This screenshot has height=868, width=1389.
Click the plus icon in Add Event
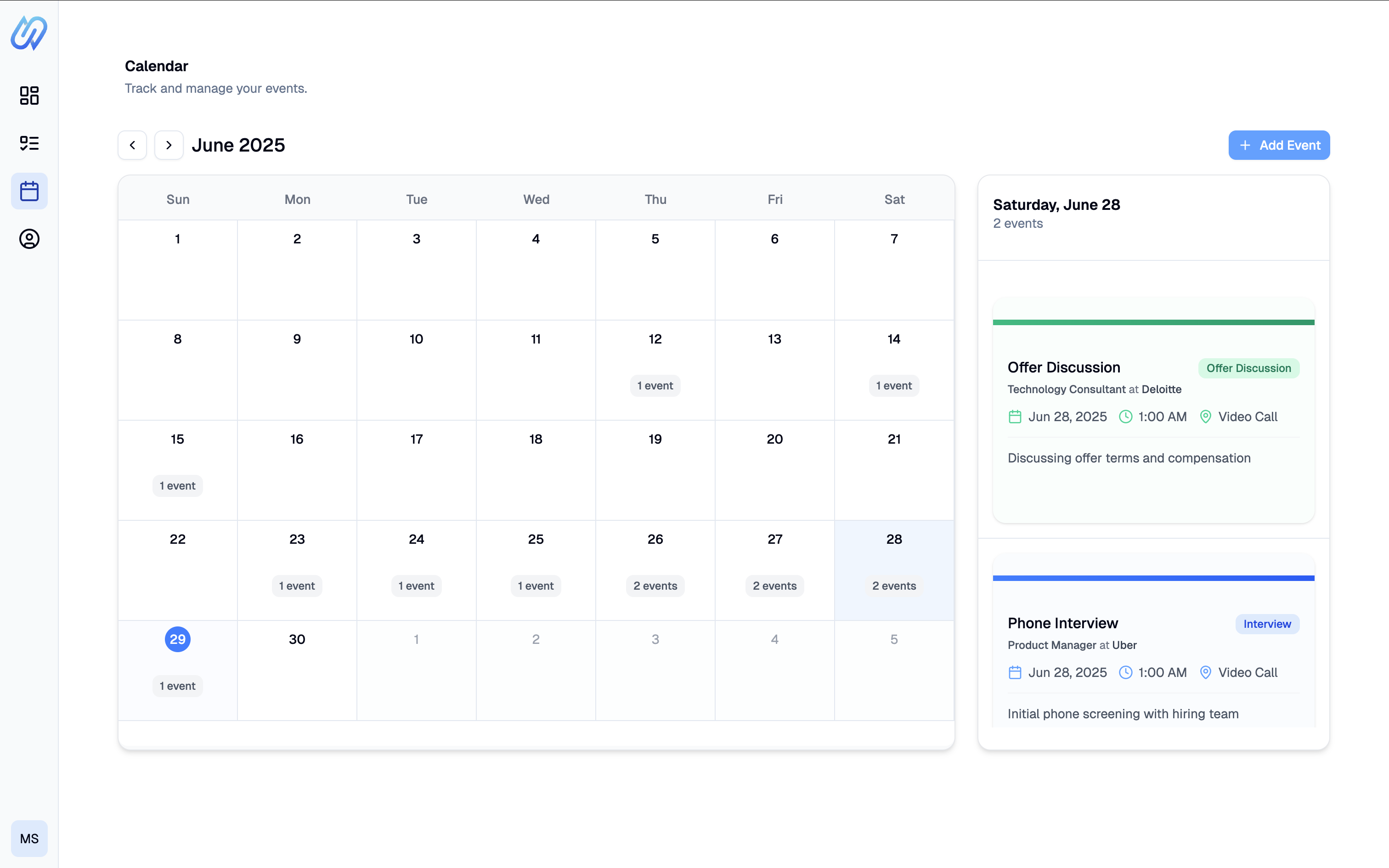pyautogui.click(x=1245, y=145)
